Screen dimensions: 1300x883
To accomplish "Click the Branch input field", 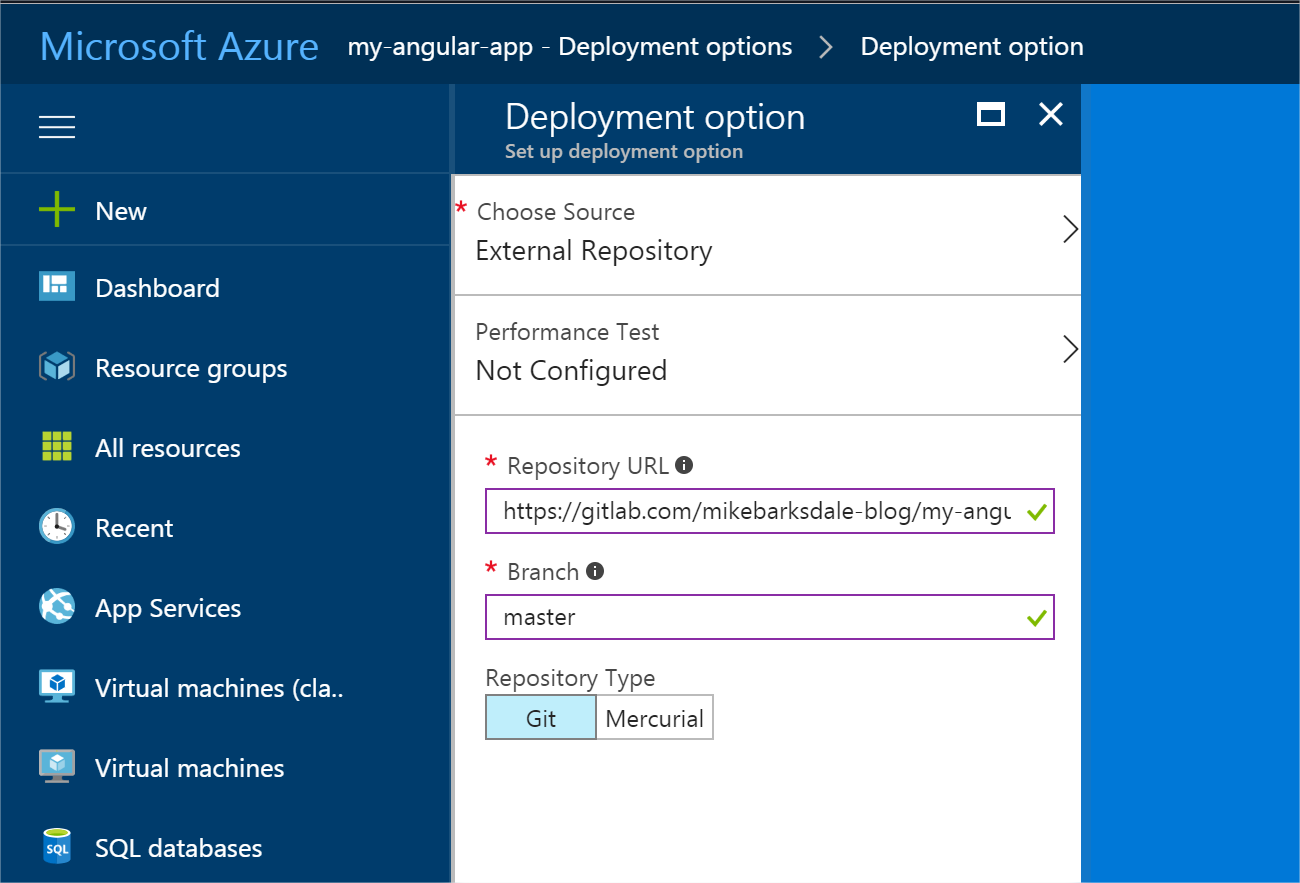I will tap(757, 617).
